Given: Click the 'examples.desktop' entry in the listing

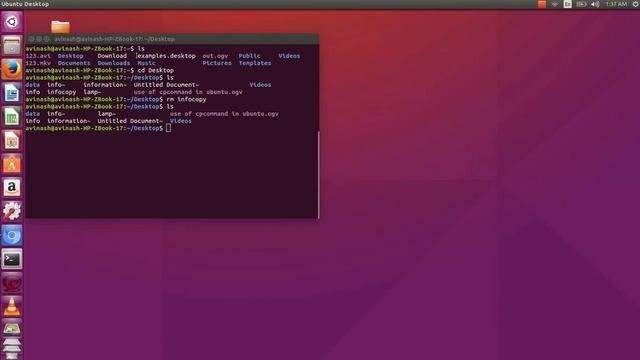Looking at the screenshot, I should point(167,56).
